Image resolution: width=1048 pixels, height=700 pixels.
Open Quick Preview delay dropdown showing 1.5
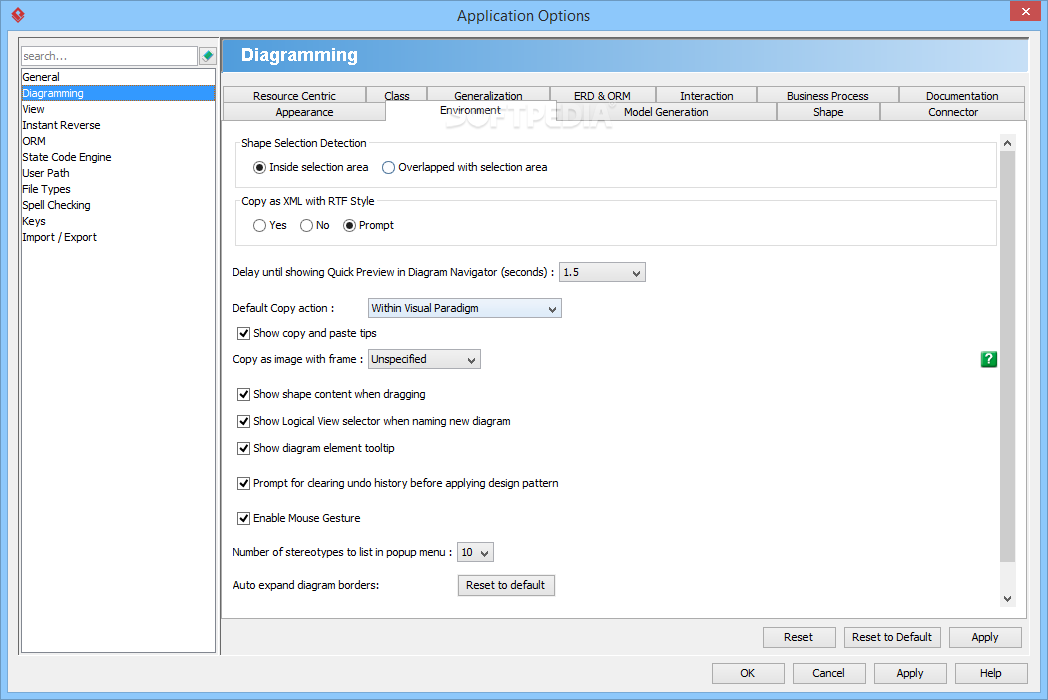(602, 272)
